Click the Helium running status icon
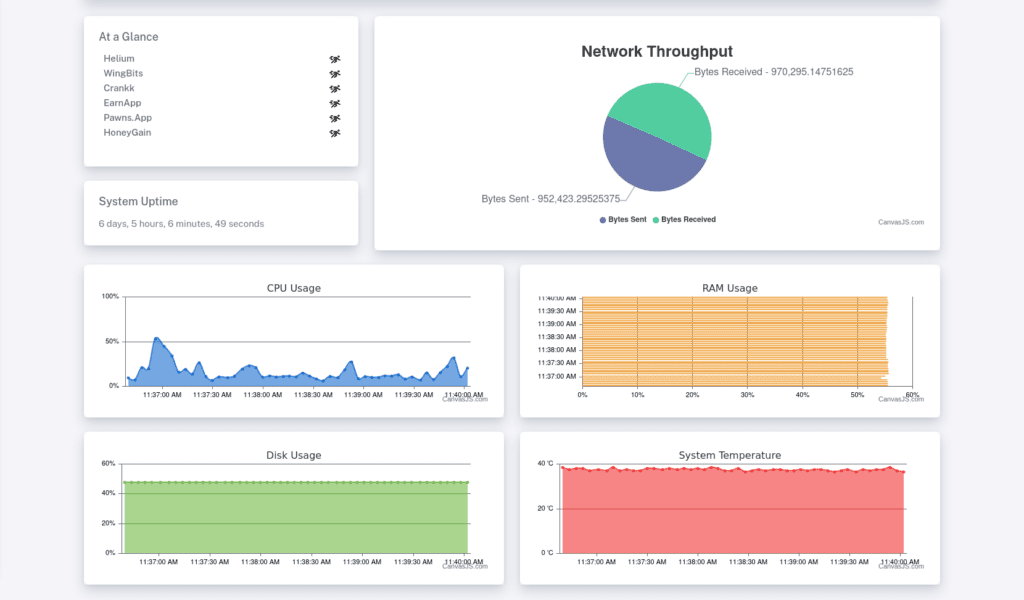1024x600 pixels. click(x=333, y=58)
